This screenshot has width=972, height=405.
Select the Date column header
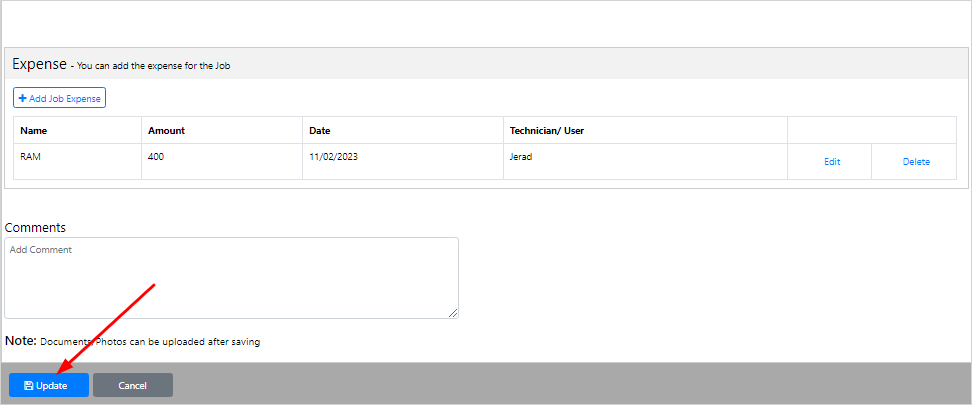point(320,131)
